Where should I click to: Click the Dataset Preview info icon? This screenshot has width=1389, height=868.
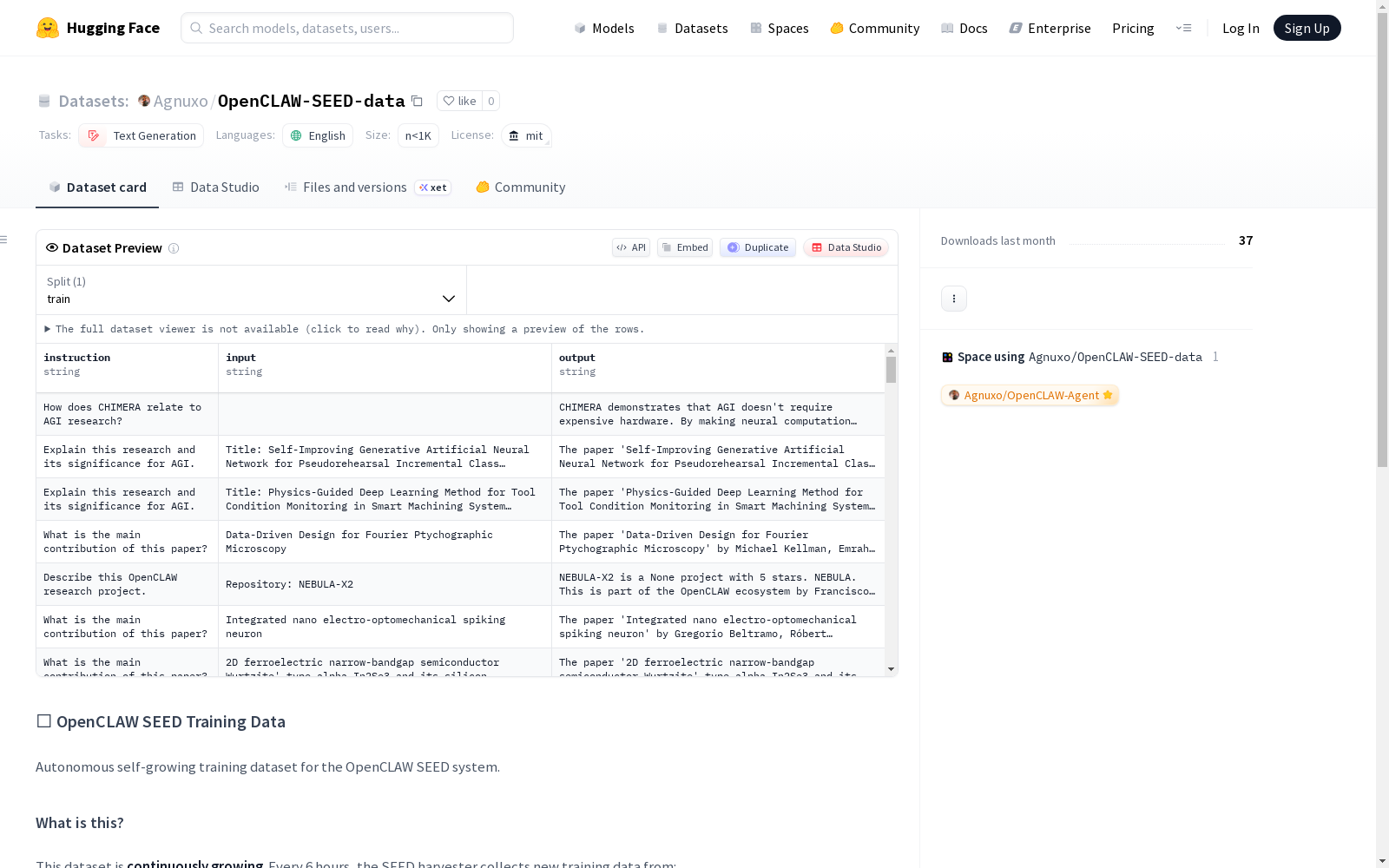coord(174,248)
